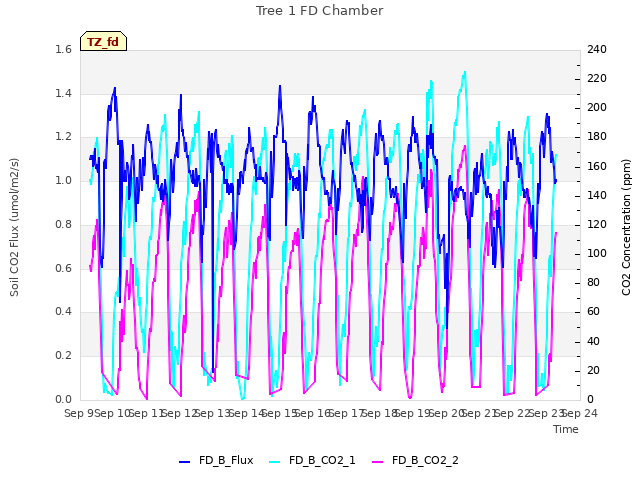The image size is (640, 480).
Task: Click the 1.4 left axis value
Action: pyautogui.click(x=63, y=93)
